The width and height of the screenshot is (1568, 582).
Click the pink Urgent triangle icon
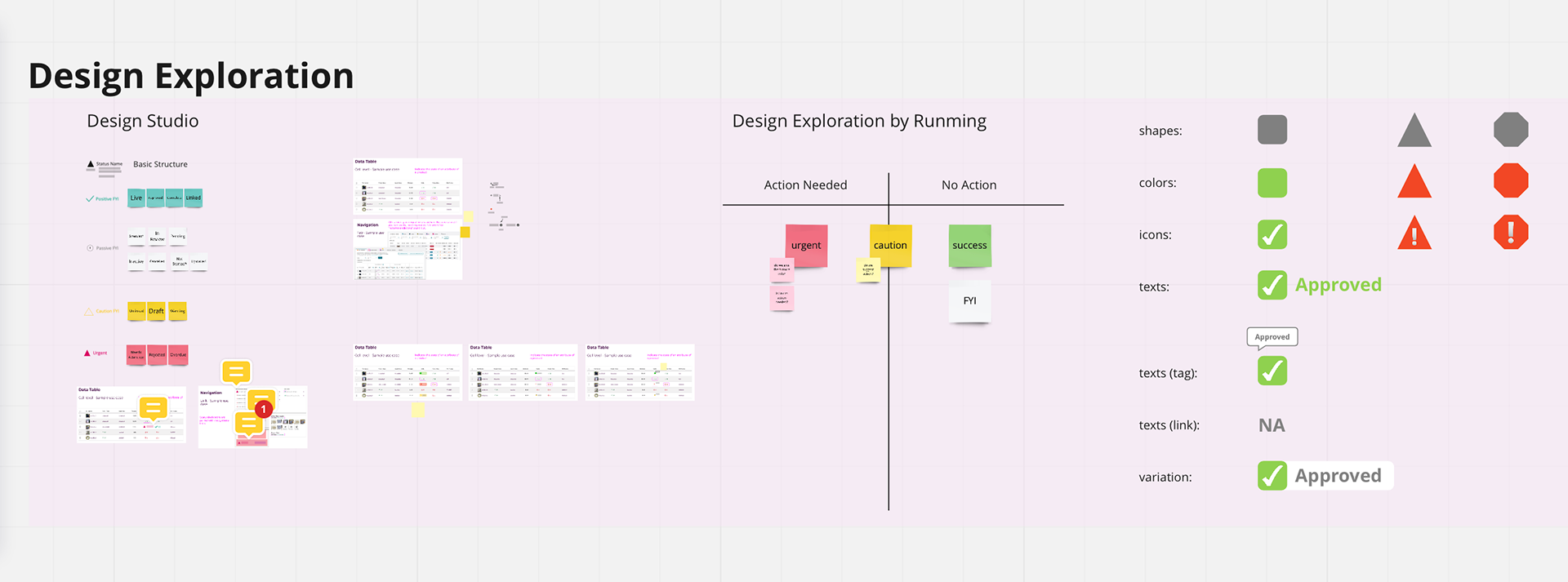[x=87, y=353]
